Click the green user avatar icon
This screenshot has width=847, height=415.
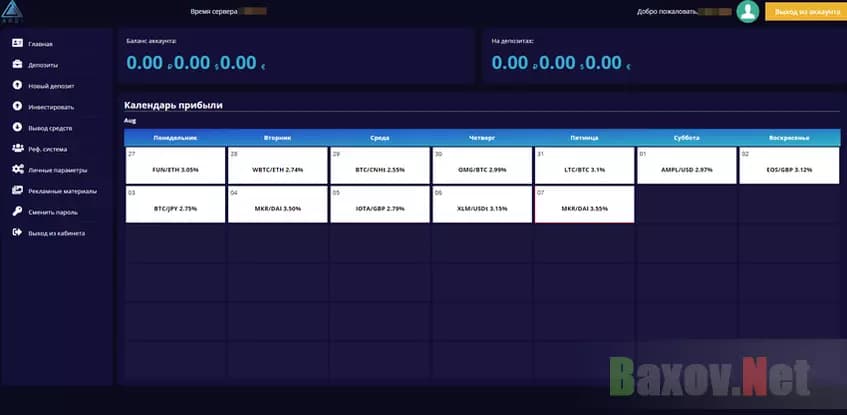pos(747,11)
